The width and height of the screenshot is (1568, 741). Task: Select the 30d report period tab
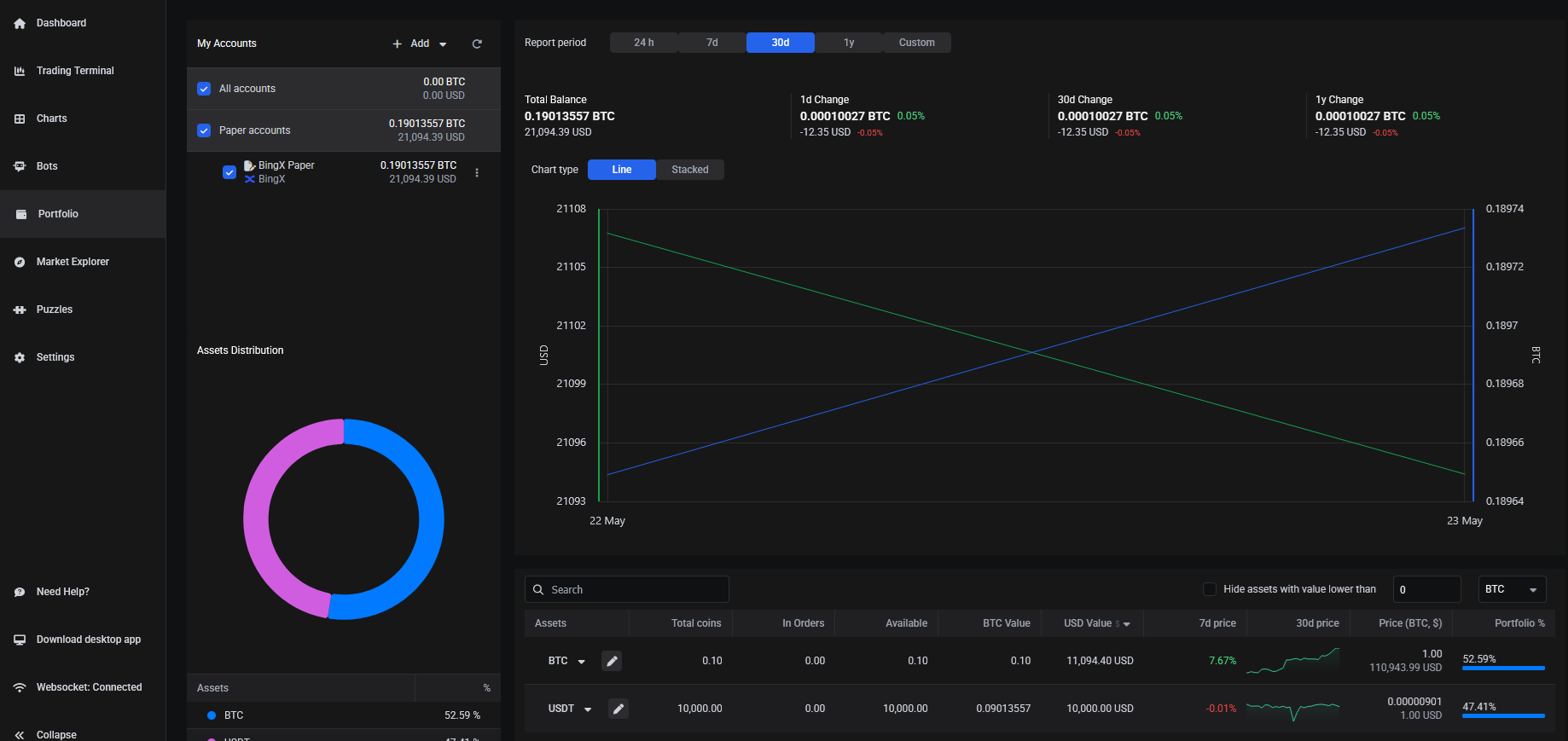click(x=781, y=43)
